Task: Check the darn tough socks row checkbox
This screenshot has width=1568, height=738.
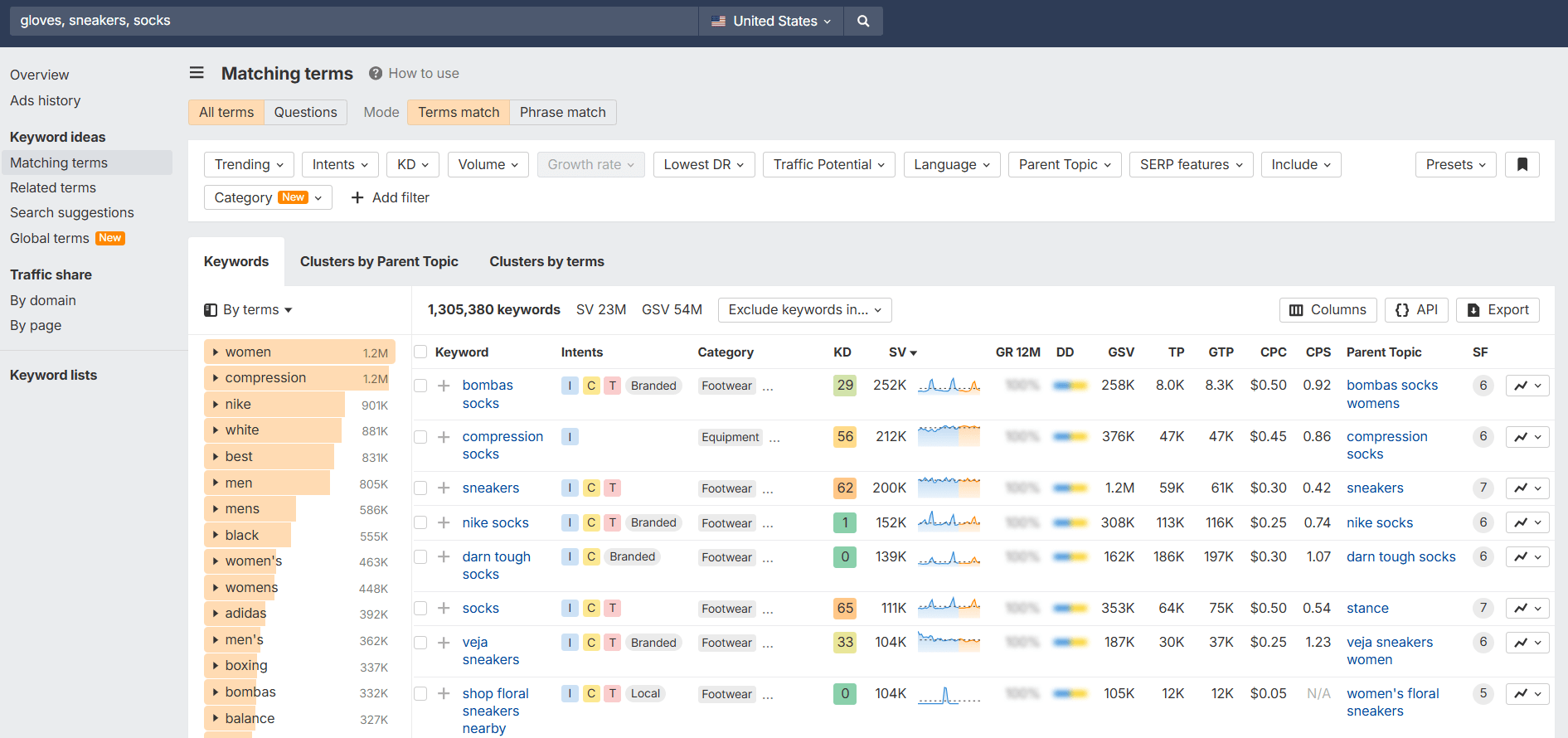Action: [x=420, y=556]
